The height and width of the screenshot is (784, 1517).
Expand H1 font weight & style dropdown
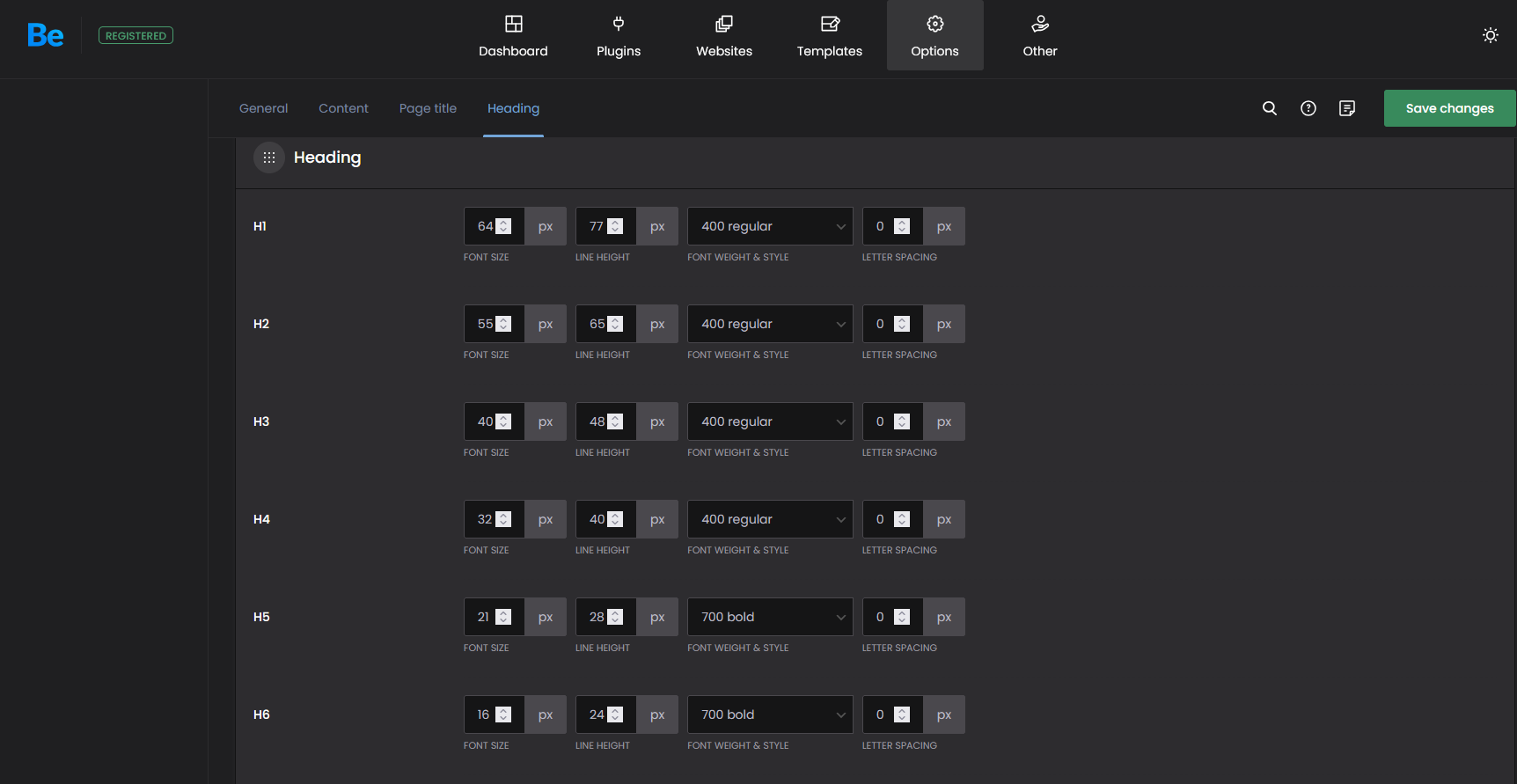click(x=769, y=226)
